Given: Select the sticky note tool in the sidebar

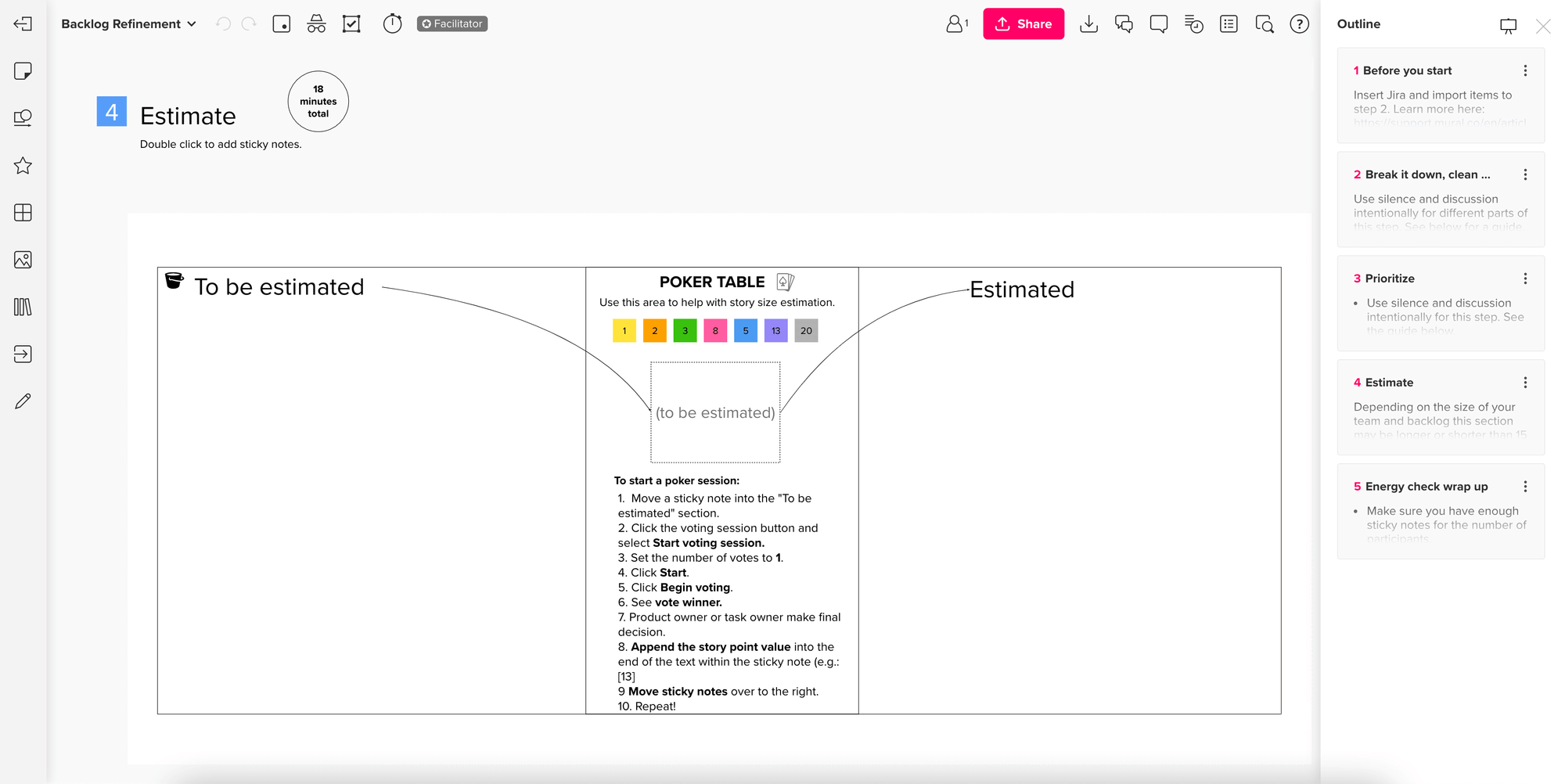Looking at the screenshot, I should (x=23, y=71).
